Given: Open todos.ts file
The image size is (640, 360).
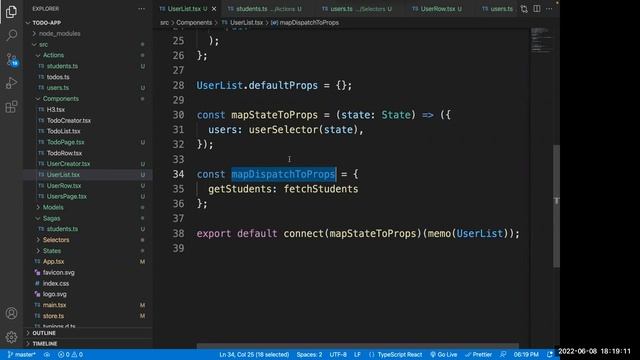Looking at the screenshot, I should click(x=58, y=77).
